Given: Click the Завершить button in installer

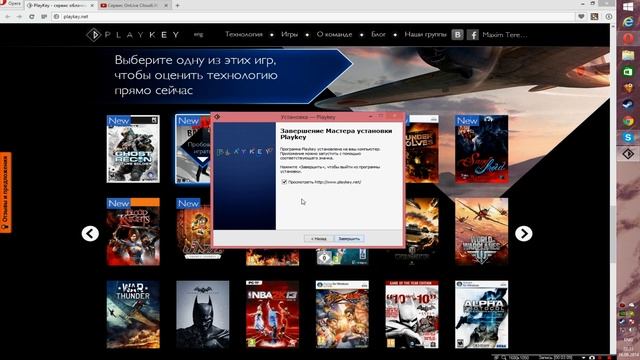Looking at the screenshot, I should click(x=349, y=238).
